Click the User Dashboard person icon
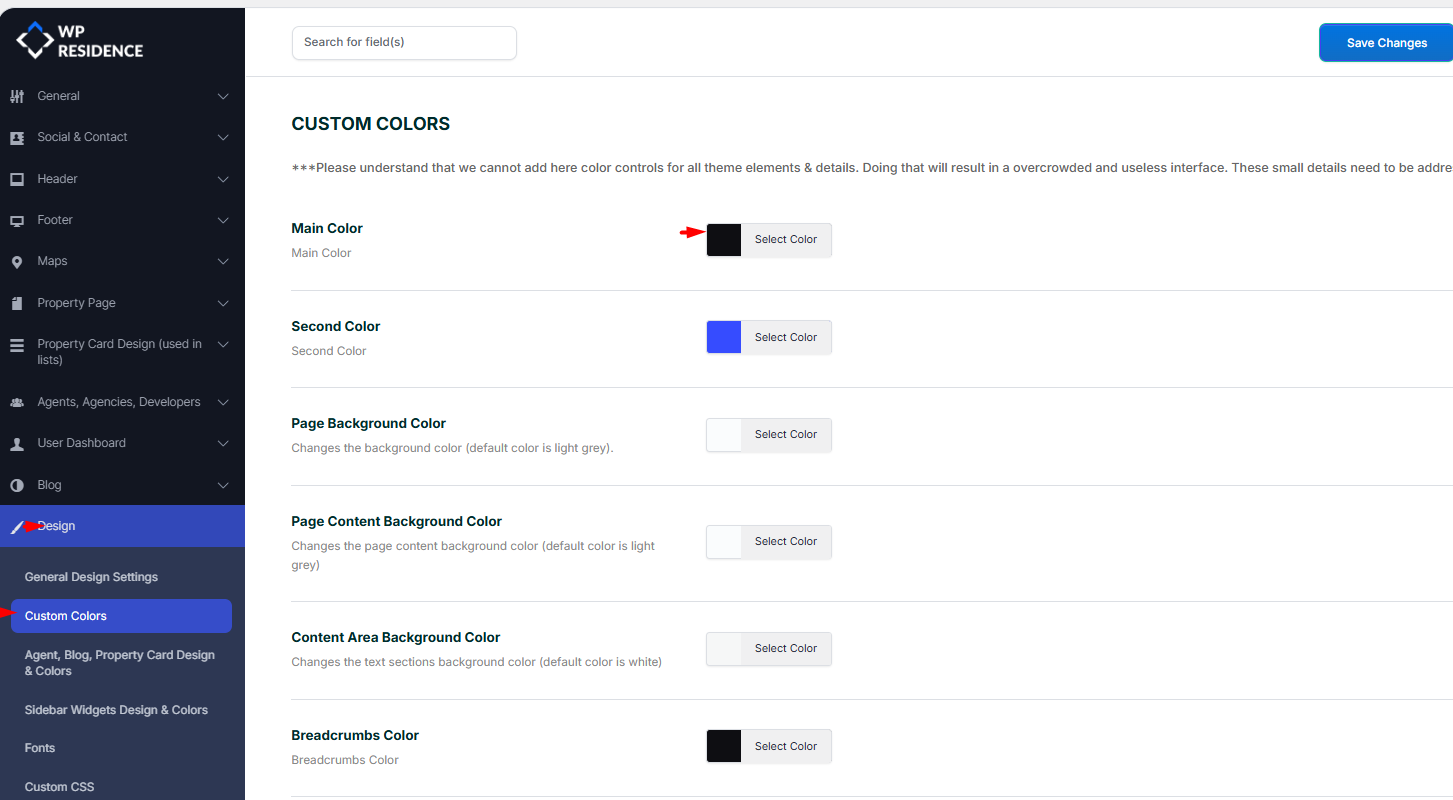 tap(17, 444)
